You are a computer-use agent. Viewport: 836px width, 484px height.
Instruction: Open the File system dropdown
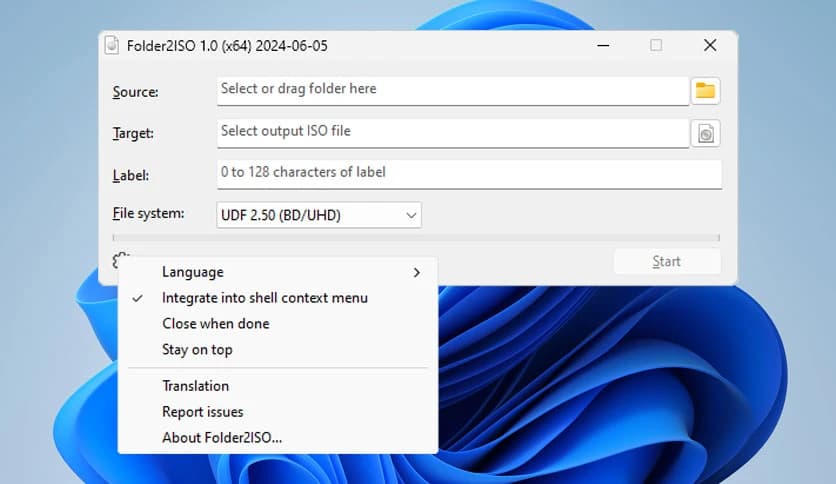point(319,215)
